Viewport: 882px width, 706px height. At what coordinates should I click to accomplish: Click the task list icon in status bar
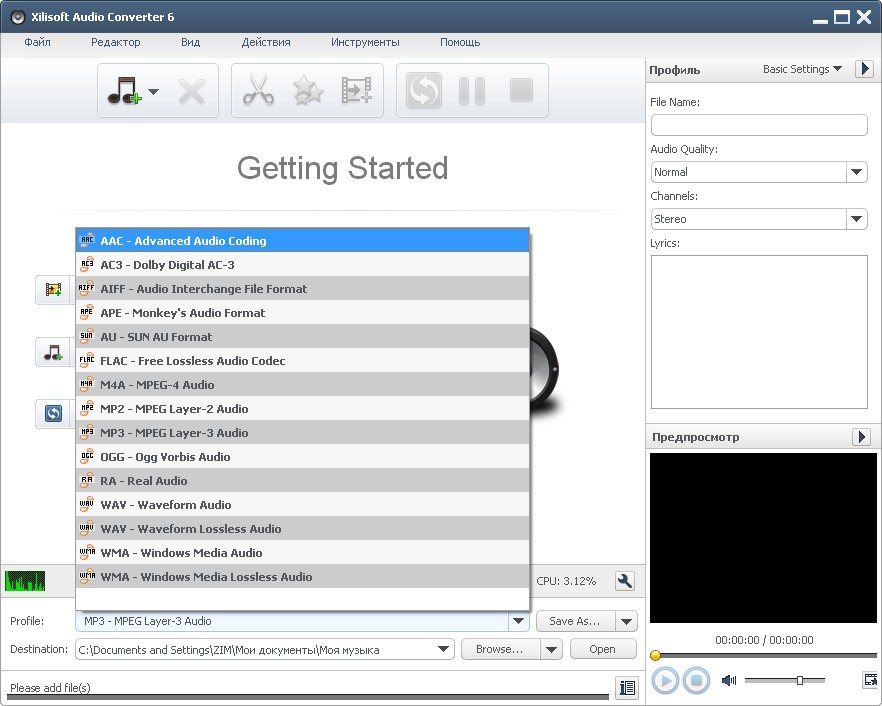pyautogui.click(x=627, y=687)
